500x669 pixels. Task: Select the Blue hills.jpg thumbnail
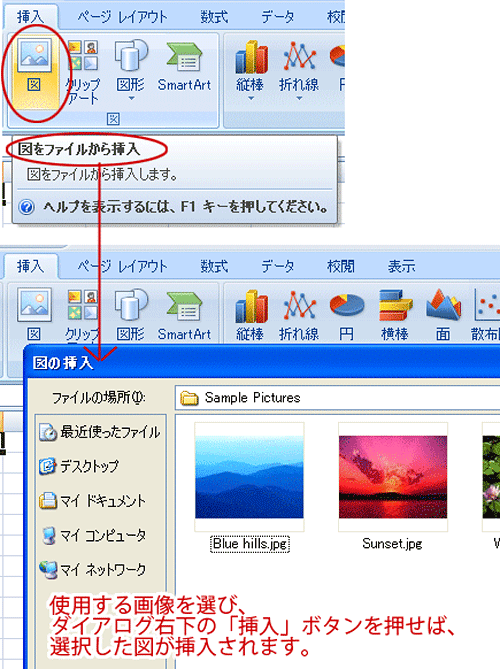(249, 477)
